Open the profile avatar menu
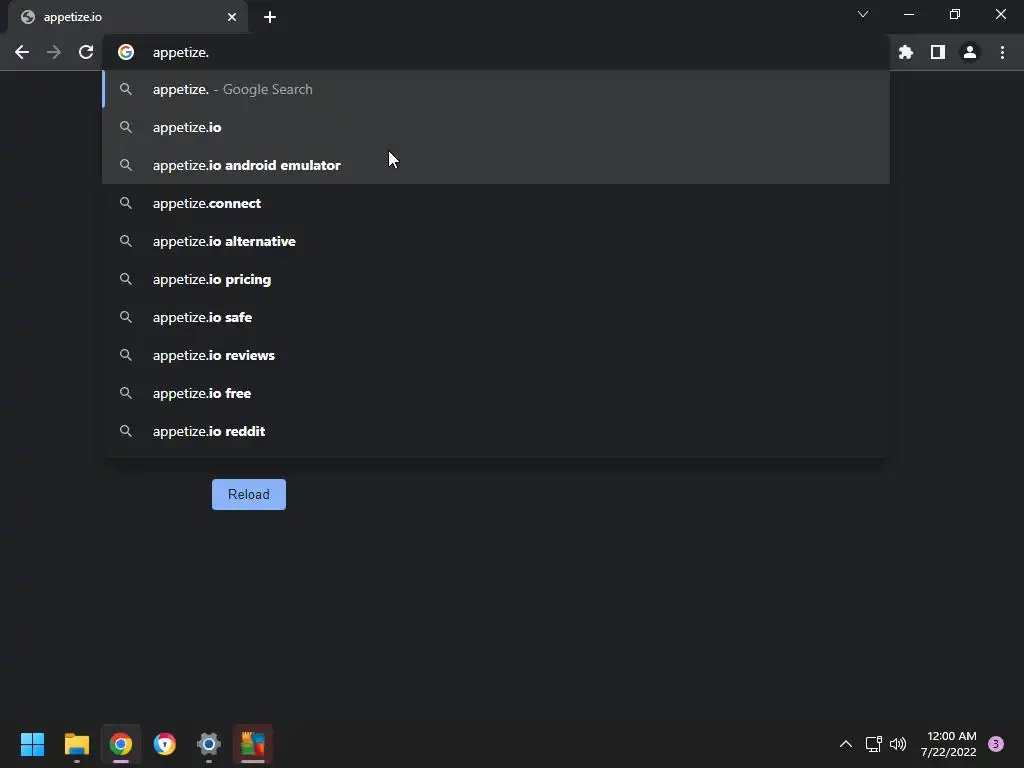 tap(970, 52)
